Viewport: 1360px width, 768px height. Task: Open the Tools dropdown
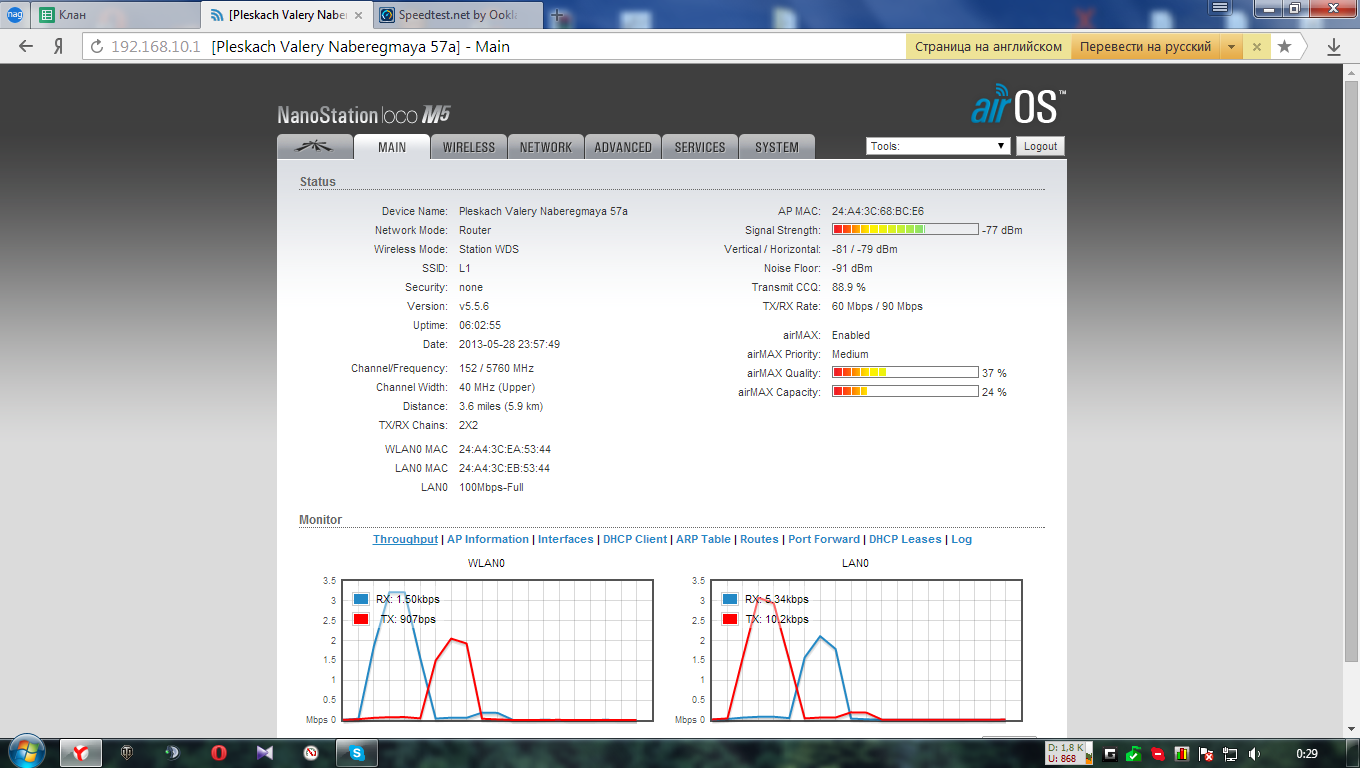coord(938,146)
